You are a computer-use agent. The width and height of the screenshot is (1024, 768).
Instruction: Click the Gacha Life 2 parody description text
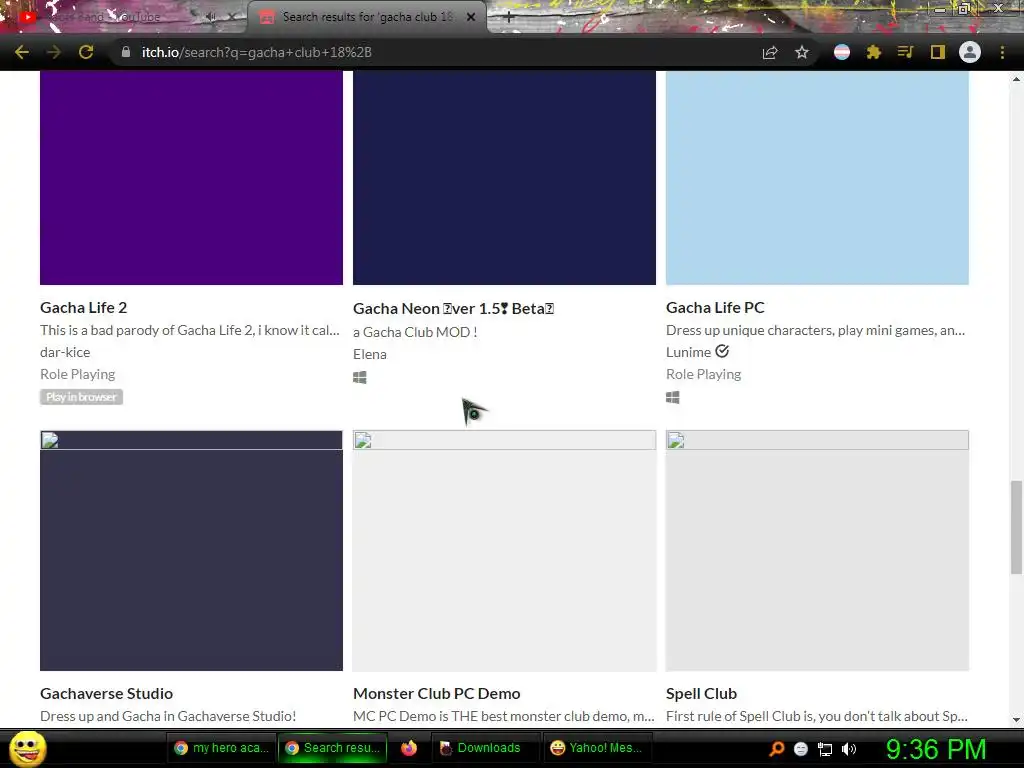(x=190, y=330)
